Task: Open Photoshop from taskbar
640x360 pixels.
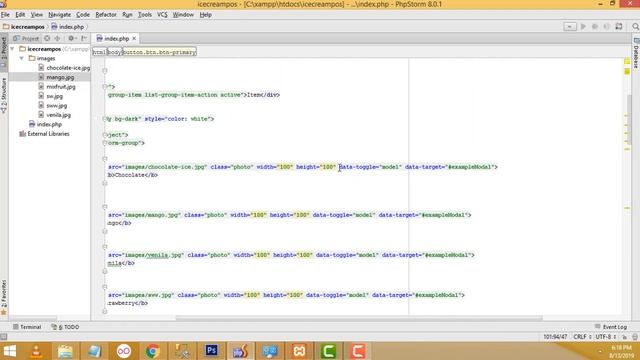Action: (x=211, y=351)
